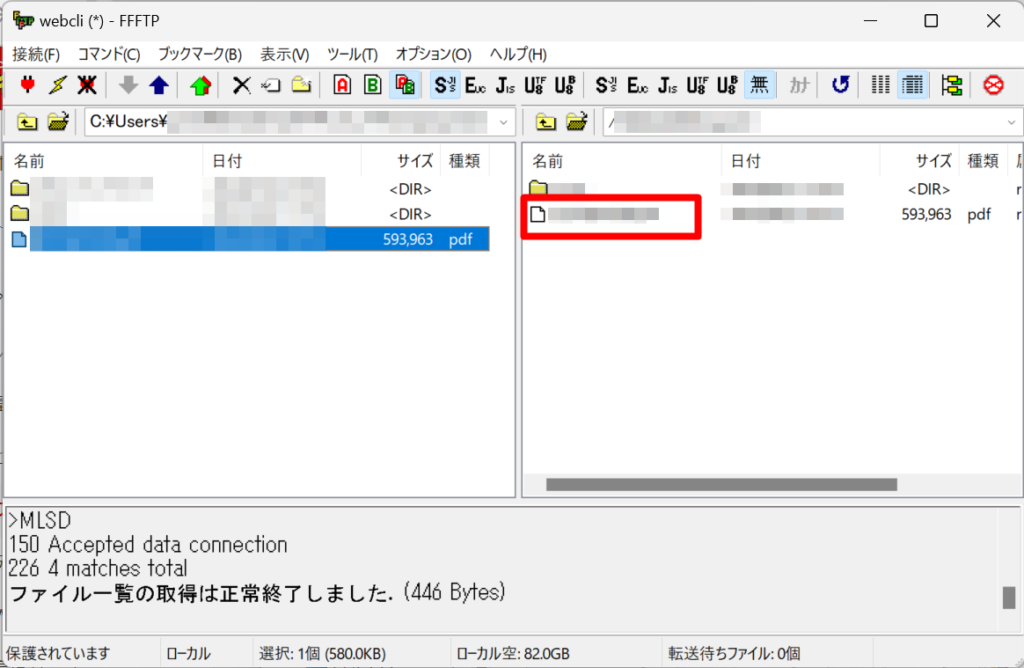1024x668 pixels.
Task: Sort the remote pane by サイズ column
Action: (920, 161)
